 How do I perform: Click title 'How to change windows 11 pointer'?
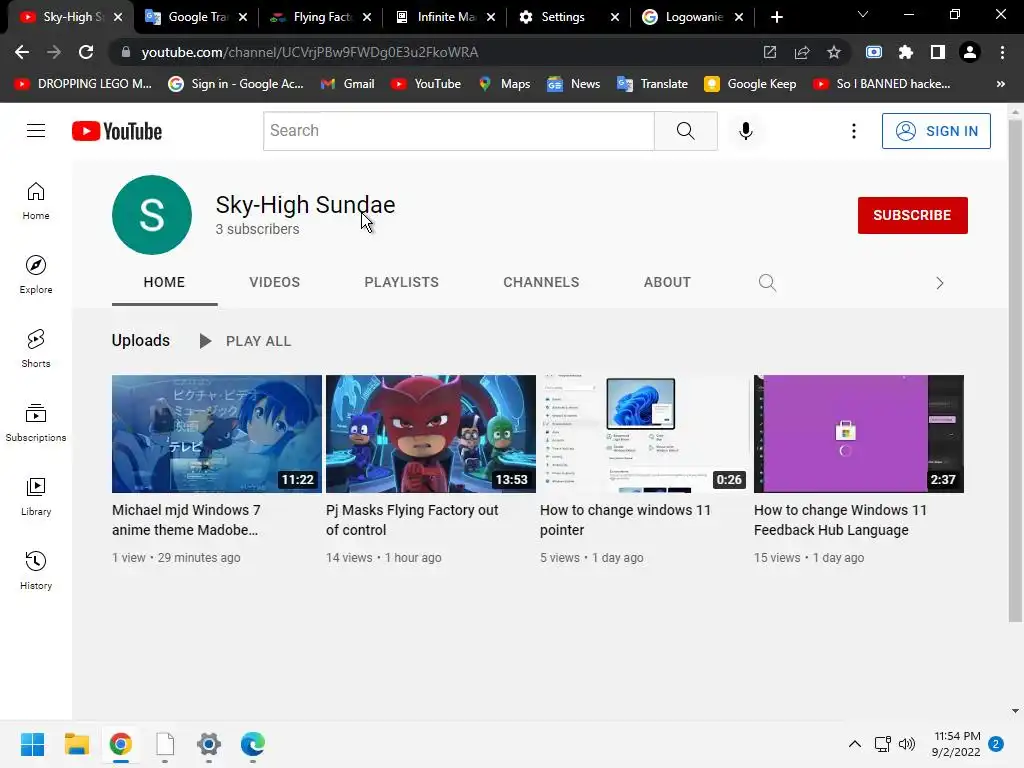click(625, 520)
